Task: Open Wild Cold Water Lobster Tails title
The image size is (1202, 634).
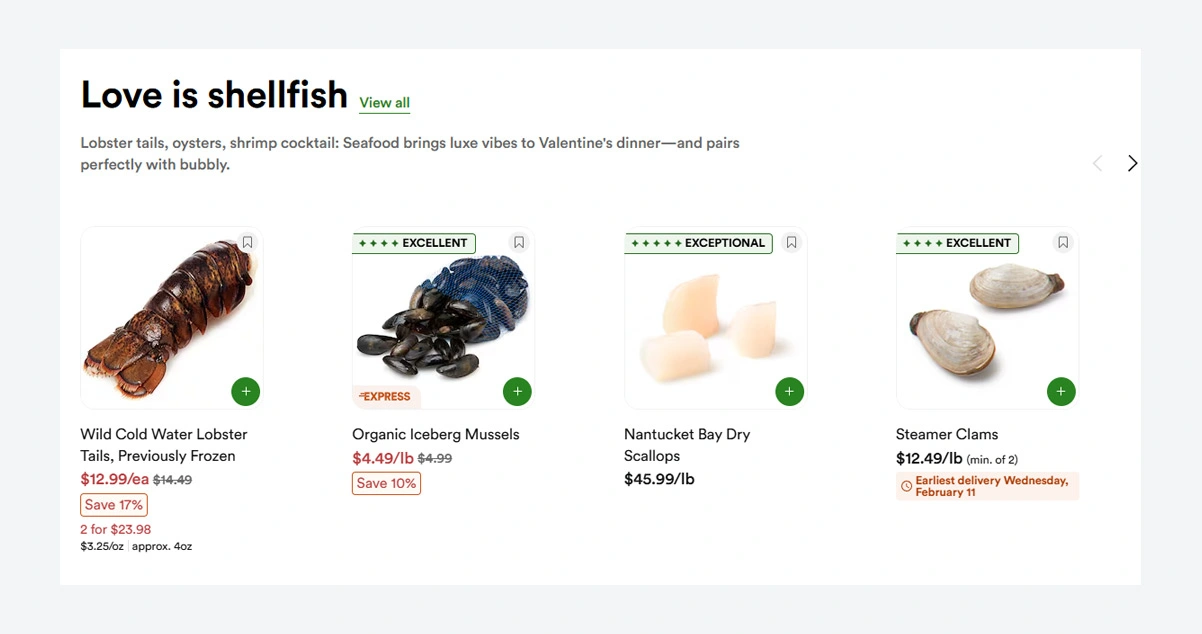Action: coord(163,445)
